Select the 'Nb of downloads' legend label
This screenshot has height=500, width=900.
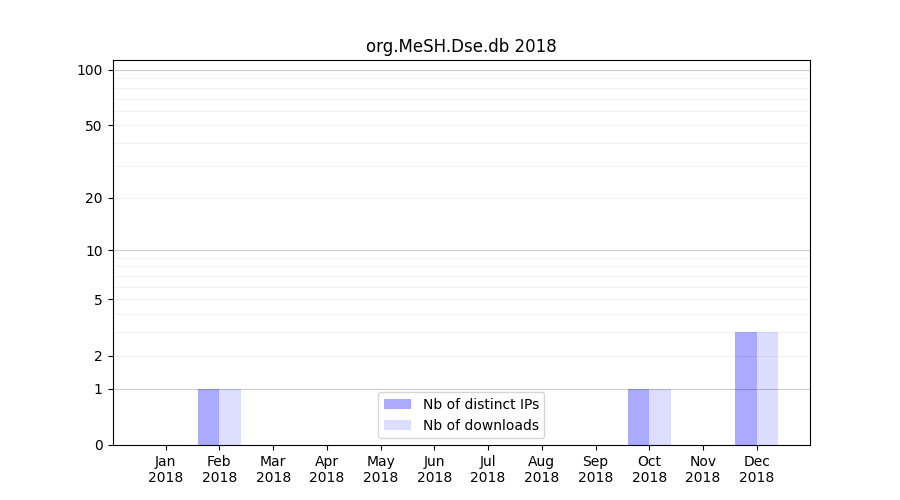click(481, 425)
